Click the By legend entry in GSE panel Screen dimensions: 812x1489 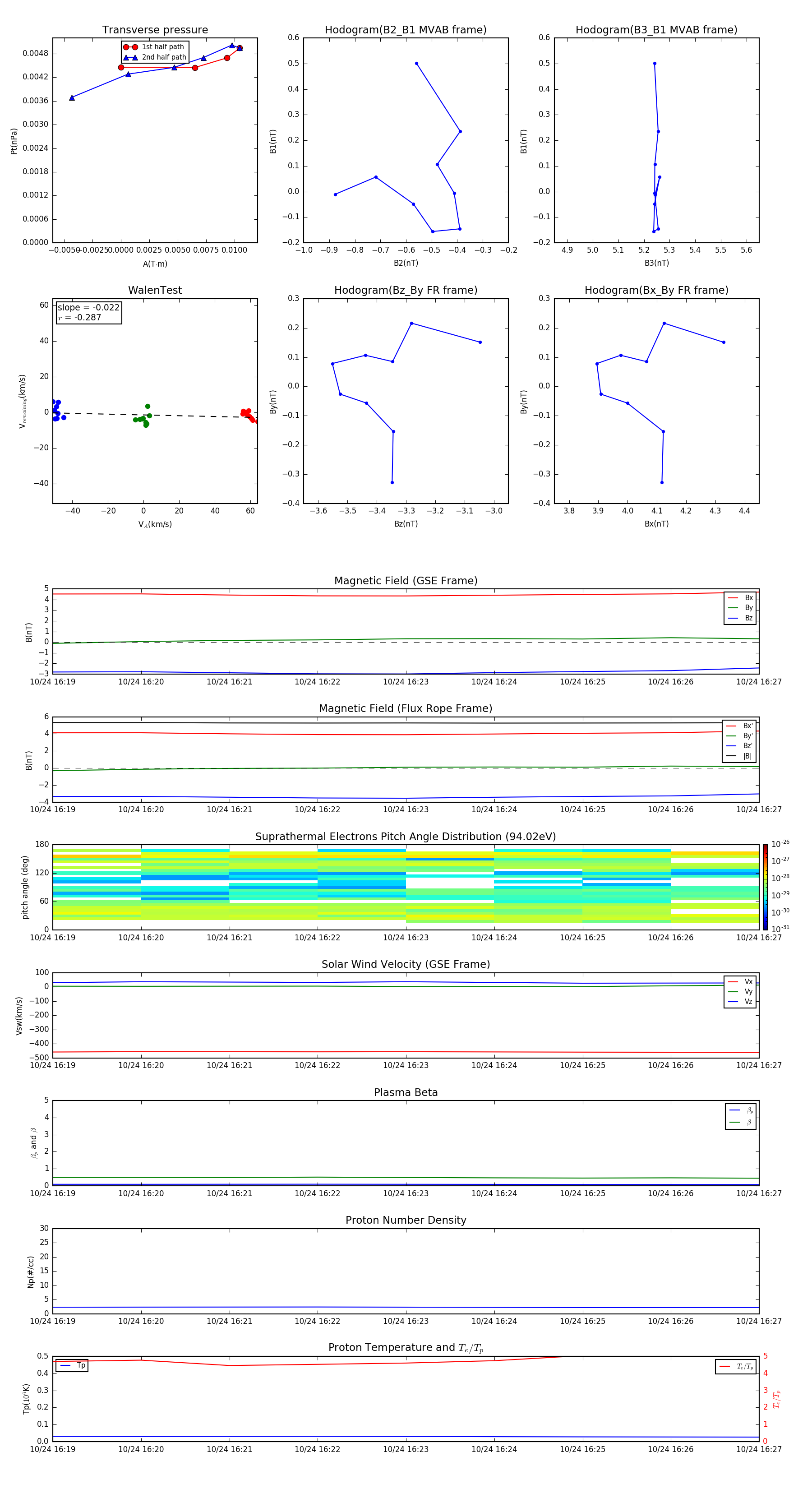click(x=740, y=607)
